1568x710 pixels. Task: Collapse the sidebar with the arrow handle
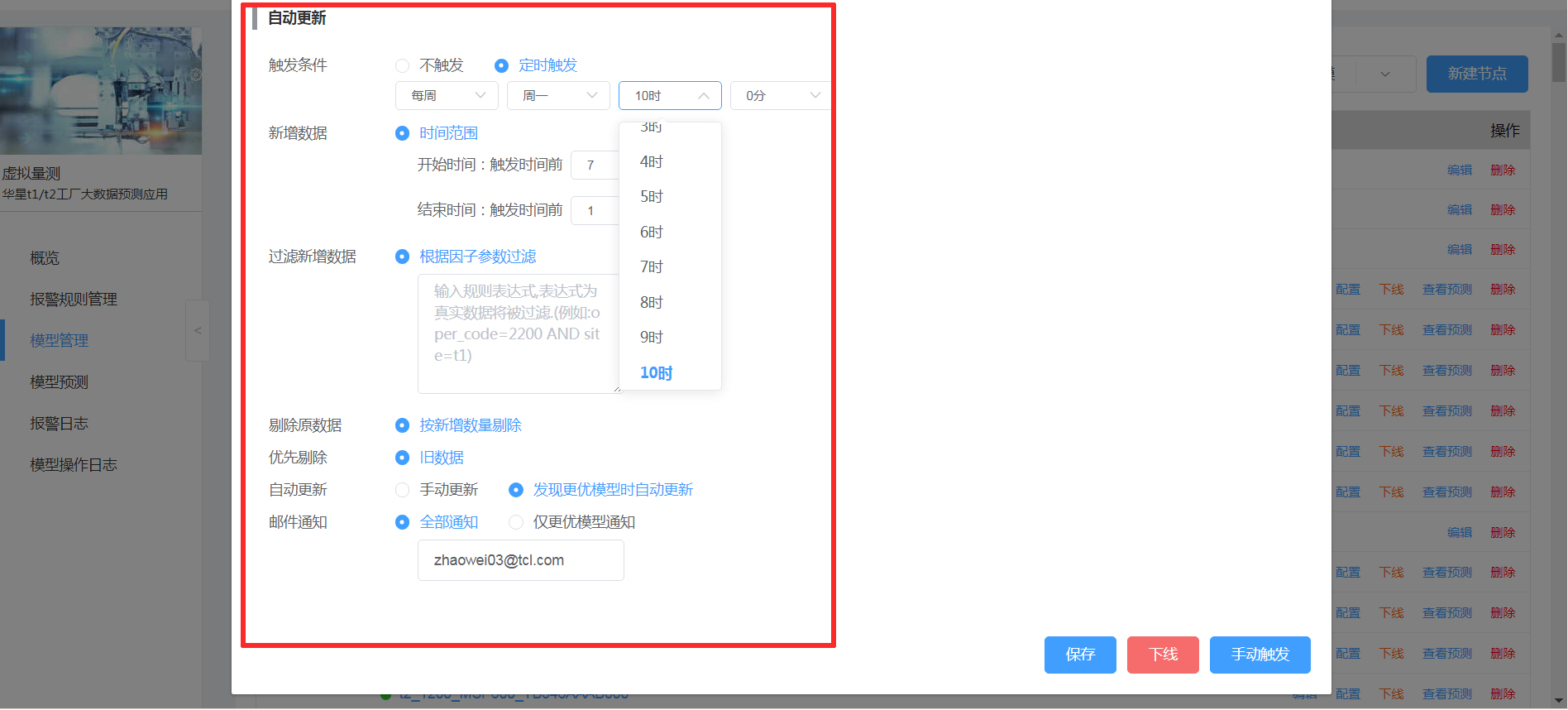tap(198, 331)
